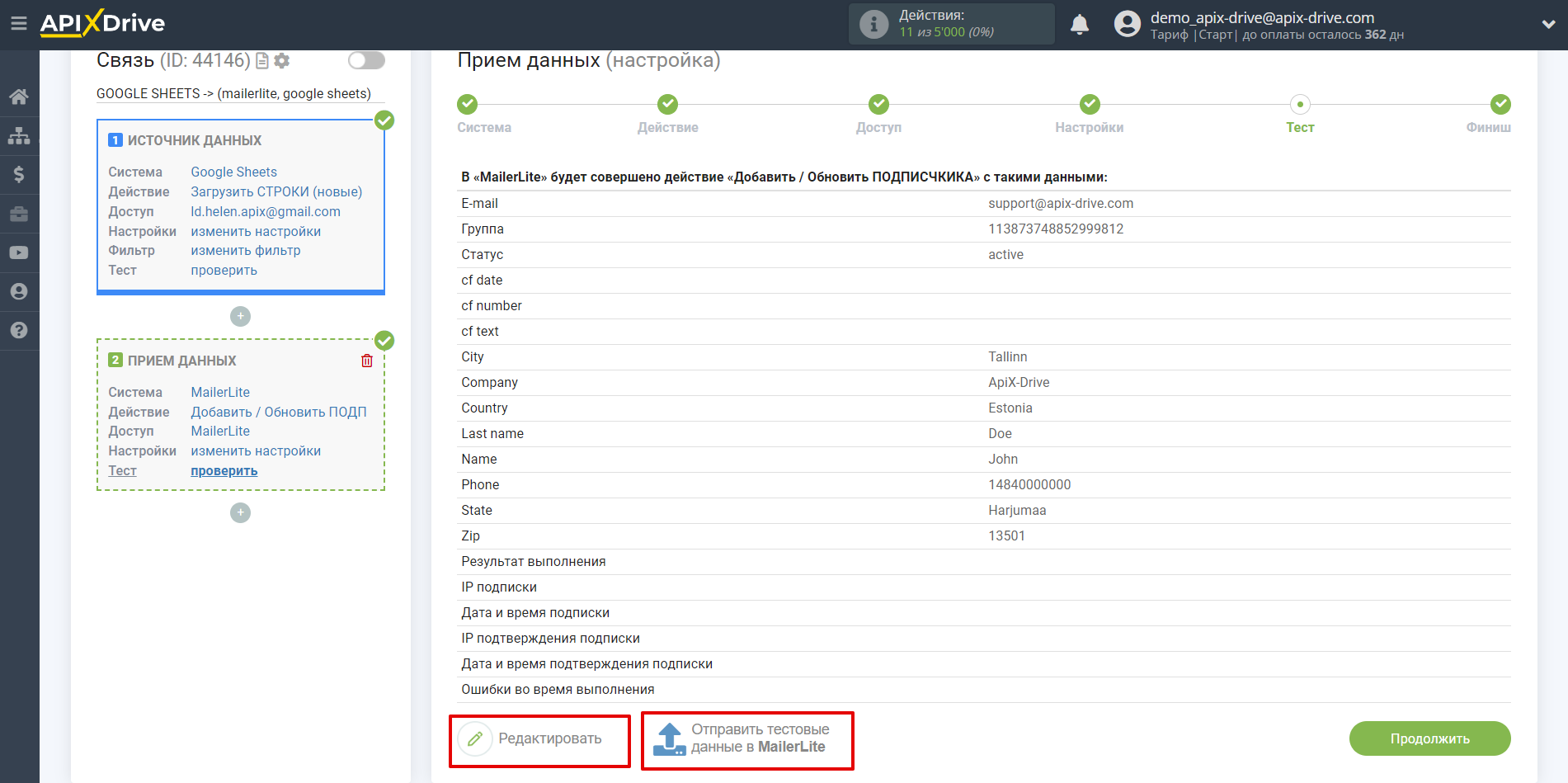This screenshot has width=1568, height=783.
Task: Expand the account dropdown chevron
Action: click(x=1548, y=25)
